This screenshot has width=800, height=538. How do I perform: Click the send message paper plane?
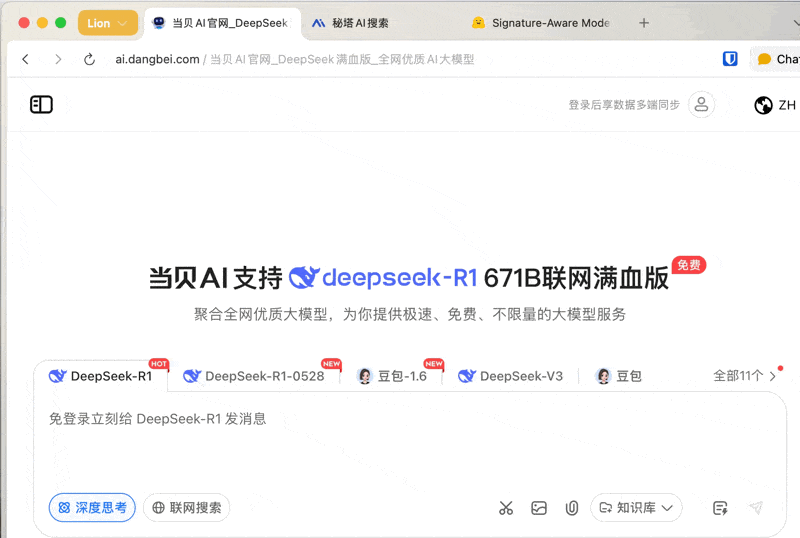tap(756, 507)
